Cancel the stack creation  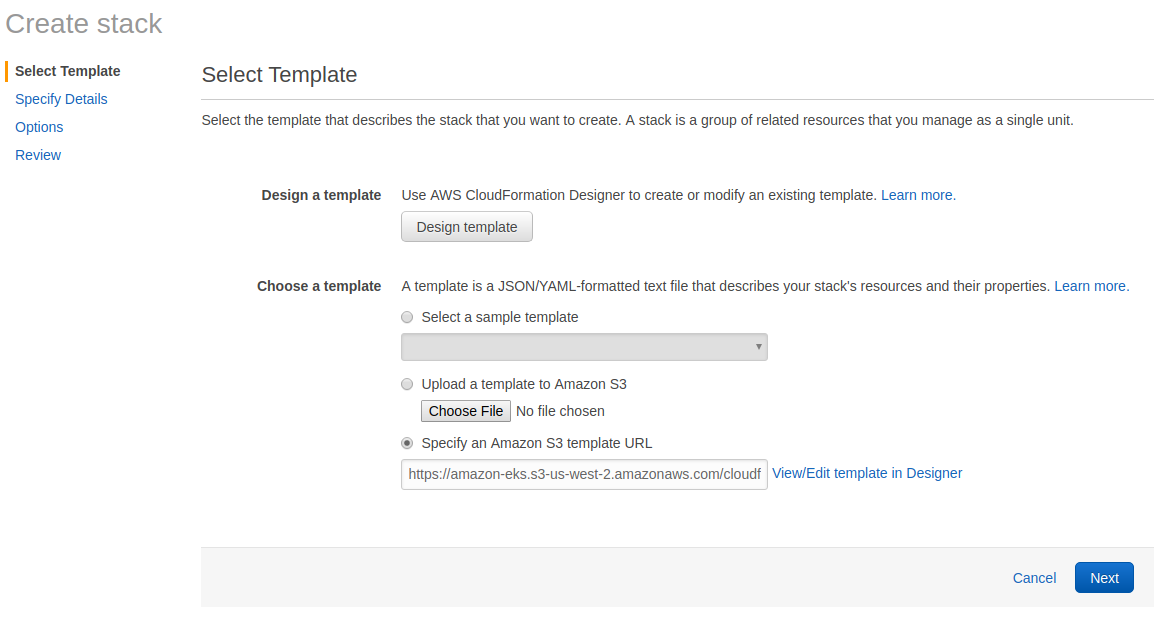1034,578
